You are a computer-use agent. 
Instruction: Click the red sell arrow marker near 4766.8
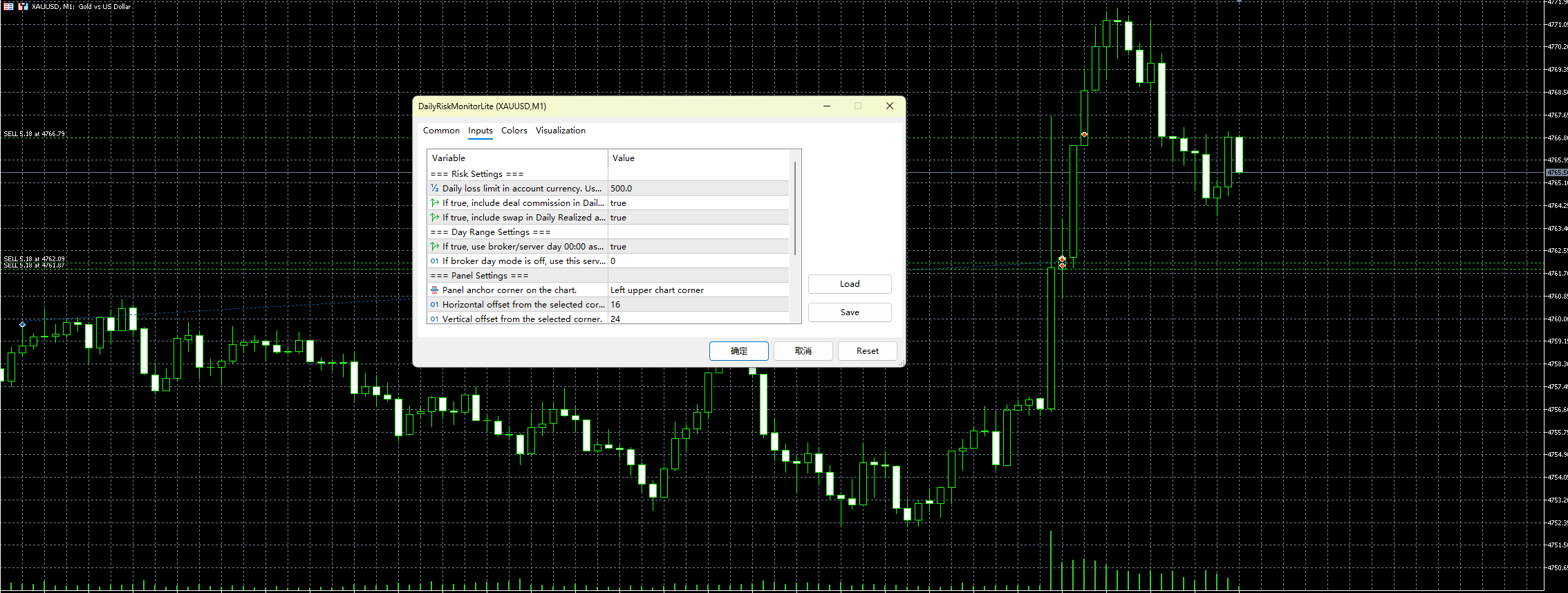pos(1084,135)
